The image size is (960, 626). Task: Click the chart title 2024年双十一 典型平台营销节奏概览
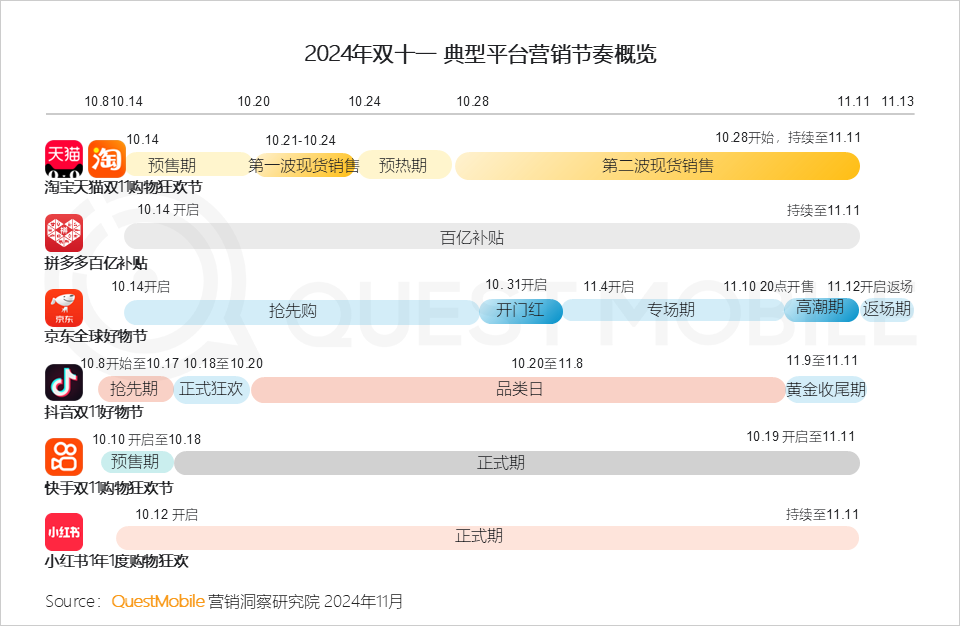[x=480, y=54]
